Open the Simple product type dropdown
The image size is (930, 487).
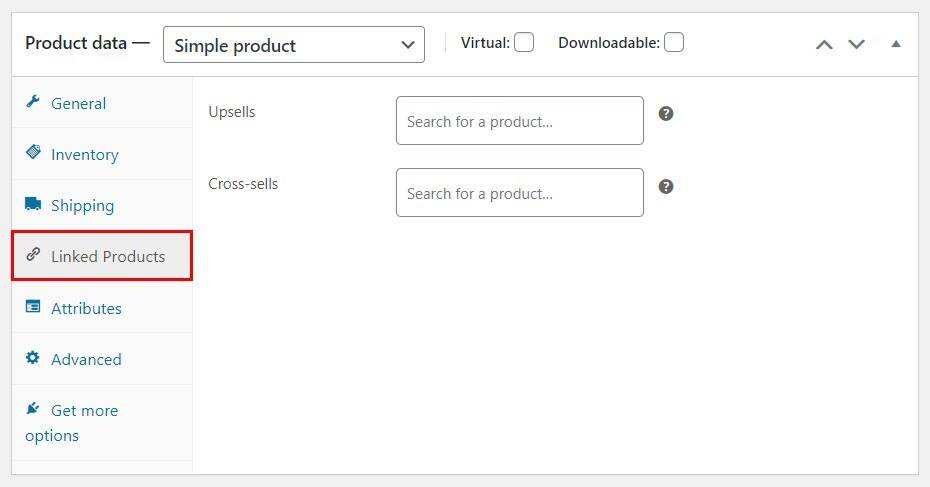coord(293,45)
